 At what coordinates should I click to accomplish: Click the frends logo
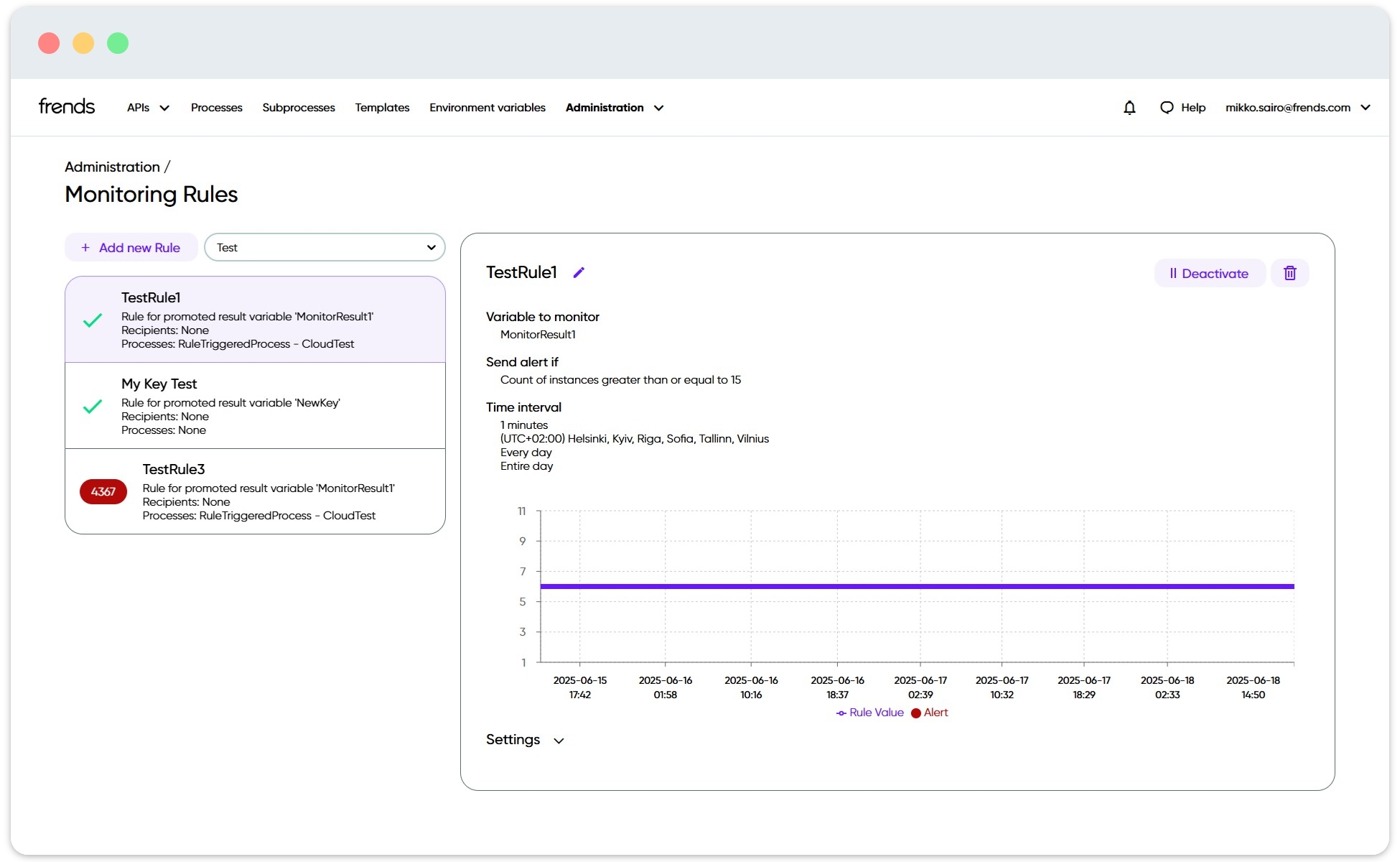(x=67, y=106)
